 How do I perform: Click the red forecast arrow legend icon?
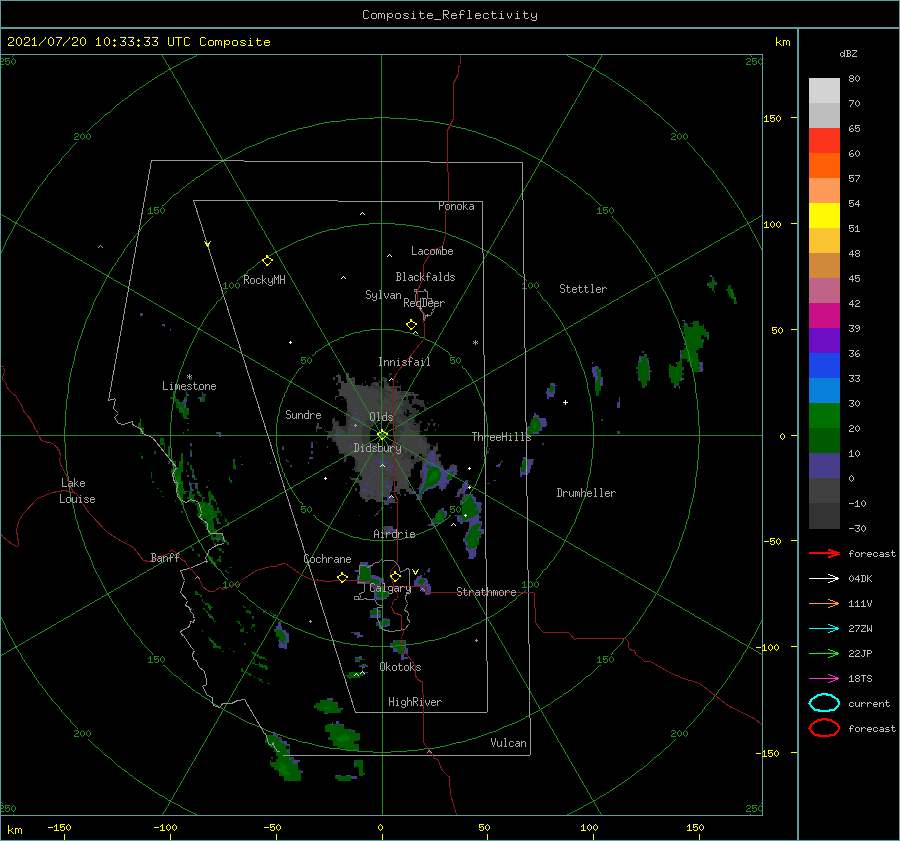[824, 553]
